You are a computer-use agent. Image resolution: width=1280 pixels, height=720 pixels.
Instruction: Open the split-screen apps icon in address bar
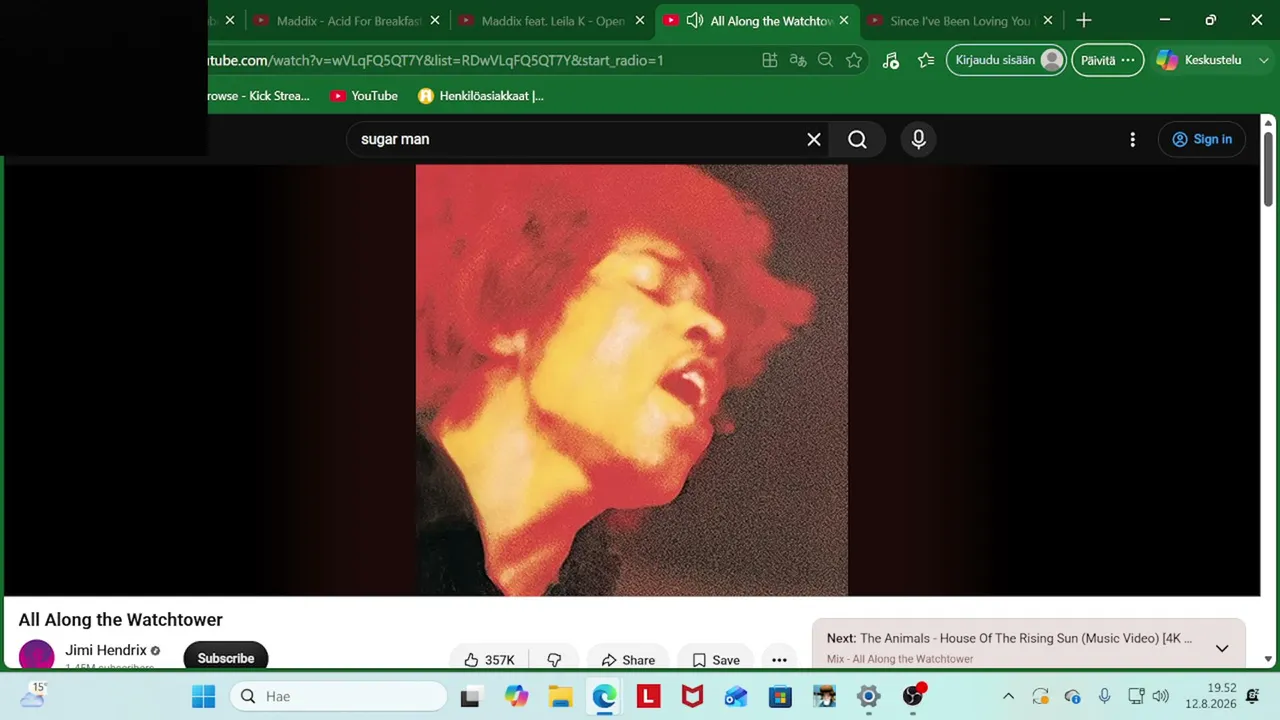pyautogui.click(x=770, y=60)
